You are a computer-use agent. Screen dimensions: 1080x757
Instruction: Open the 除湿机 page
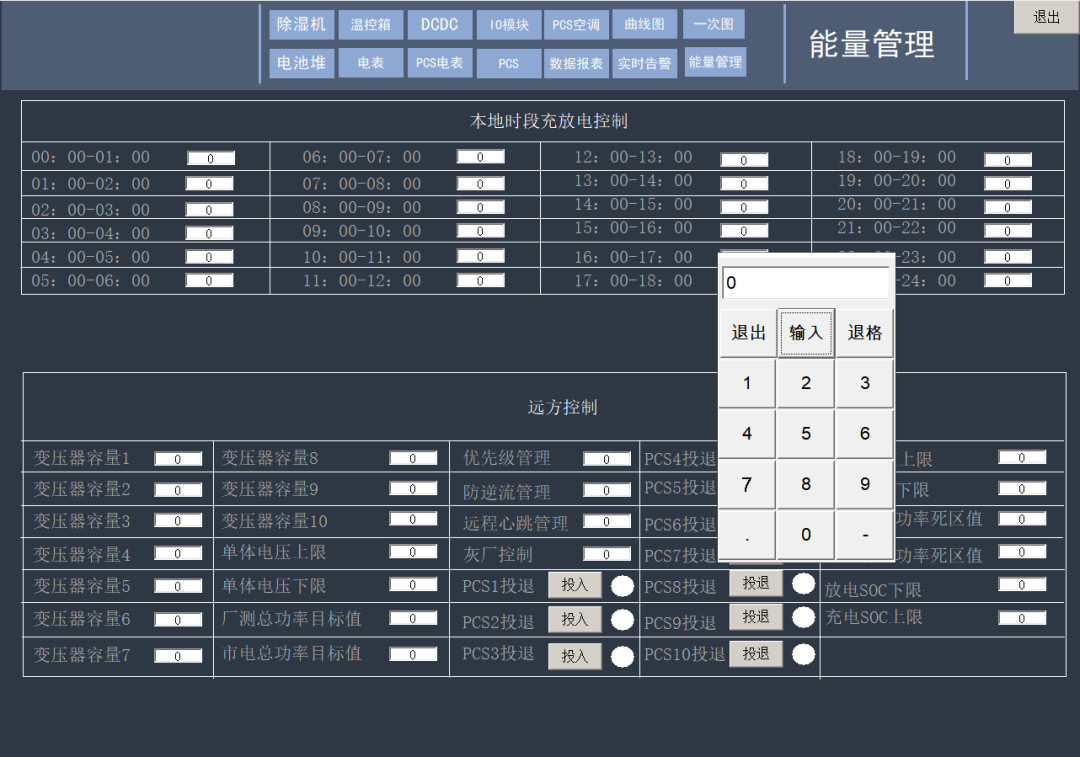click(301, 24)
